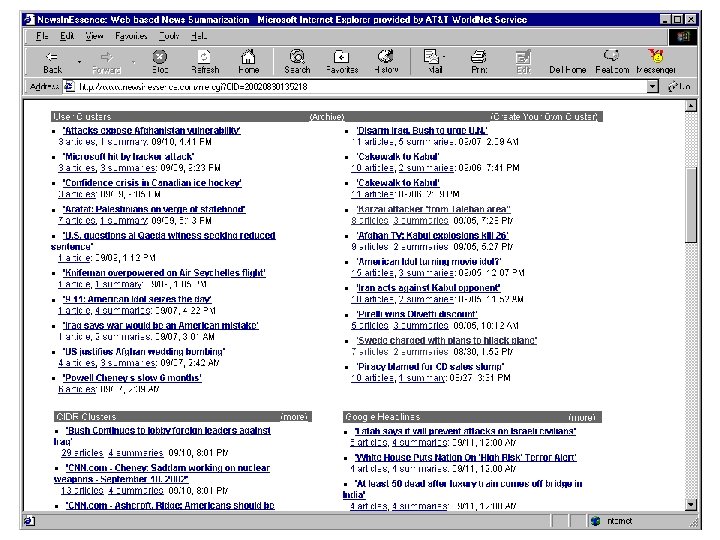Viewport: 720px width, 540px height.
Task: Open the Tools menu
Action: [169, 36]
